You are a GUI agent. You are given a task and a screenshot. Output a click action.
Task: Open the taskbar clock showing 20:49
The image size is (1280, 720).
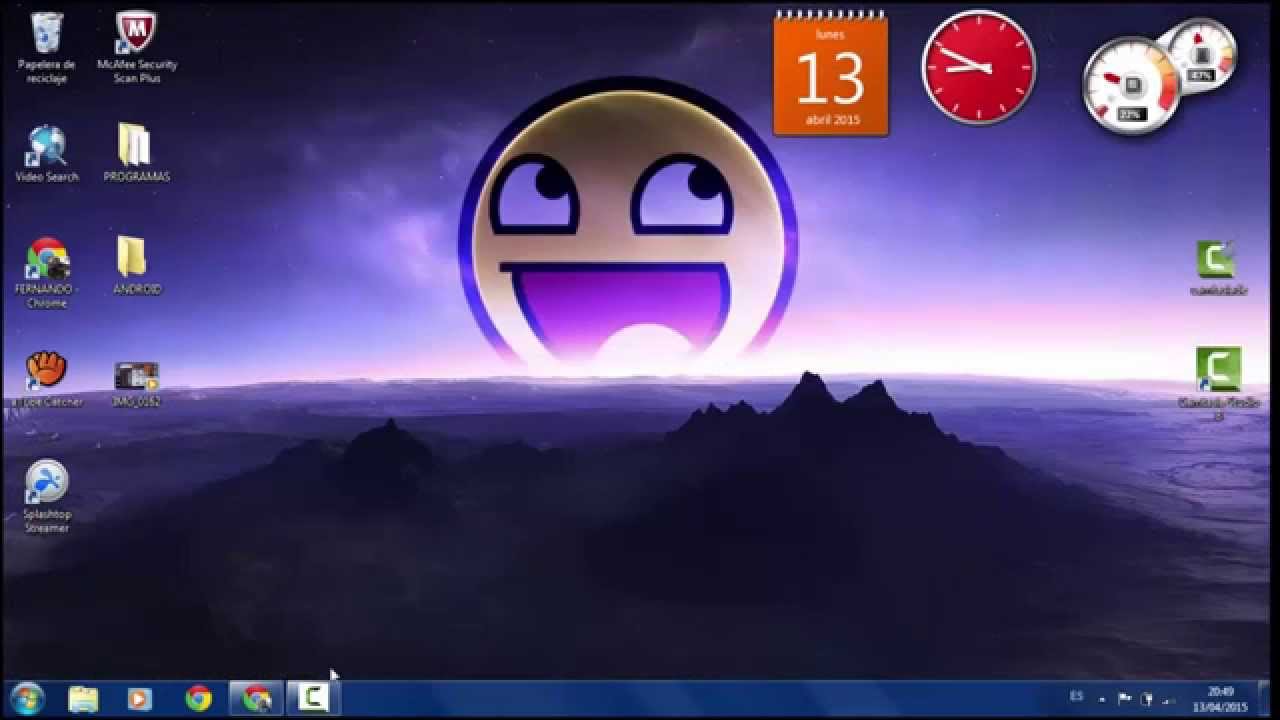(x=1220, y=699)
